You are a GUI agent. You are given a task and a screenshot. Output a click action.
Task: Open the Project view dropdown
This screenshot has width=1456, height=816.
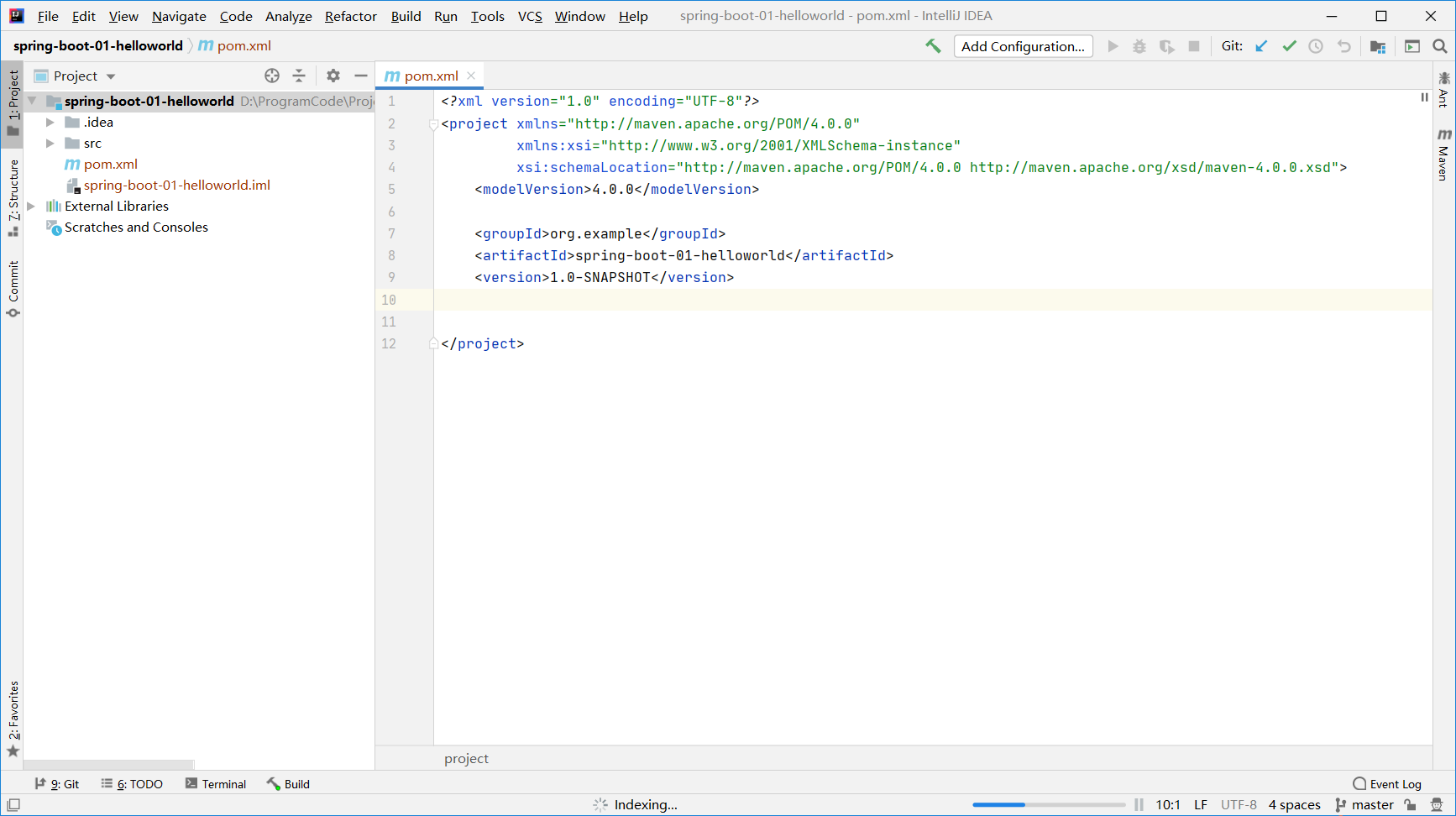pos(111,76)
